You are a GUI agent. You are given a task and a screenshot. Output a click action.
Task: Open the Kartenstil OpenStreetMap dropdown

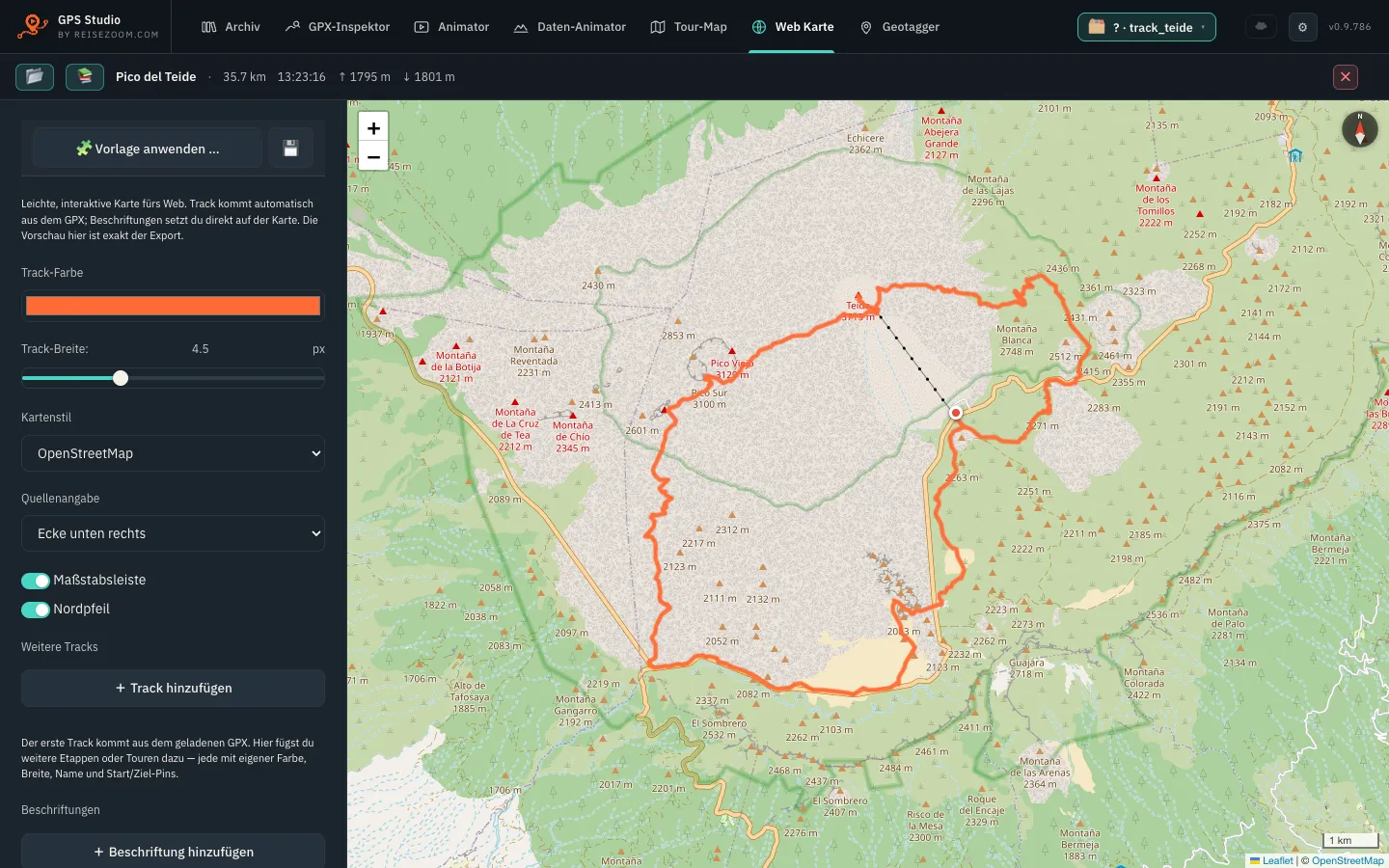pyautogui.click(x=174, y=453)
